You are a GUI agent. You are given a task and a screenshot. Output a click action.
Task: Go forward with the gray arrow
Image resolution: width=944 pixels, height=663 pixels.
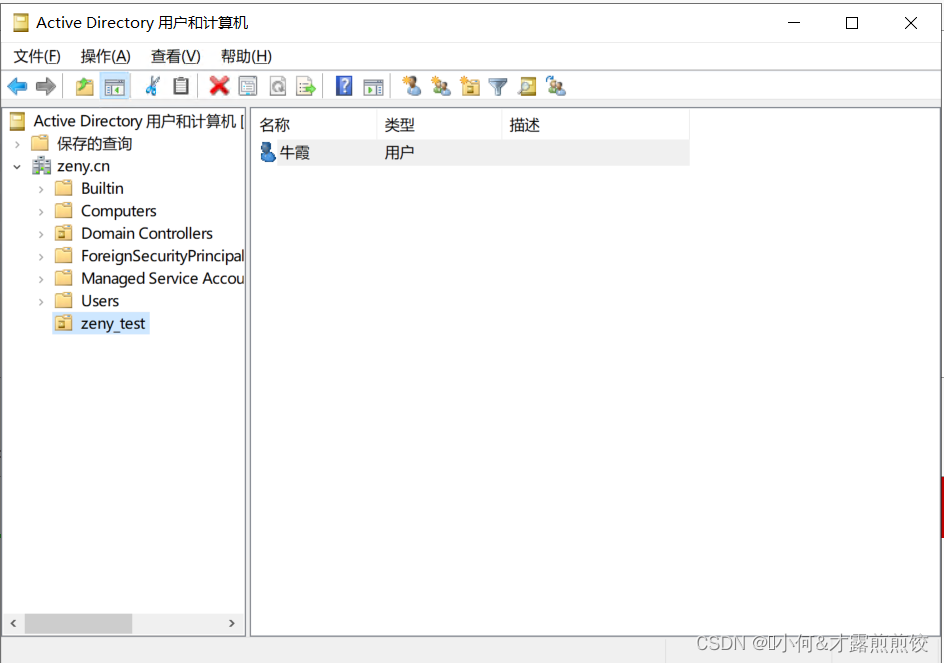46,87
